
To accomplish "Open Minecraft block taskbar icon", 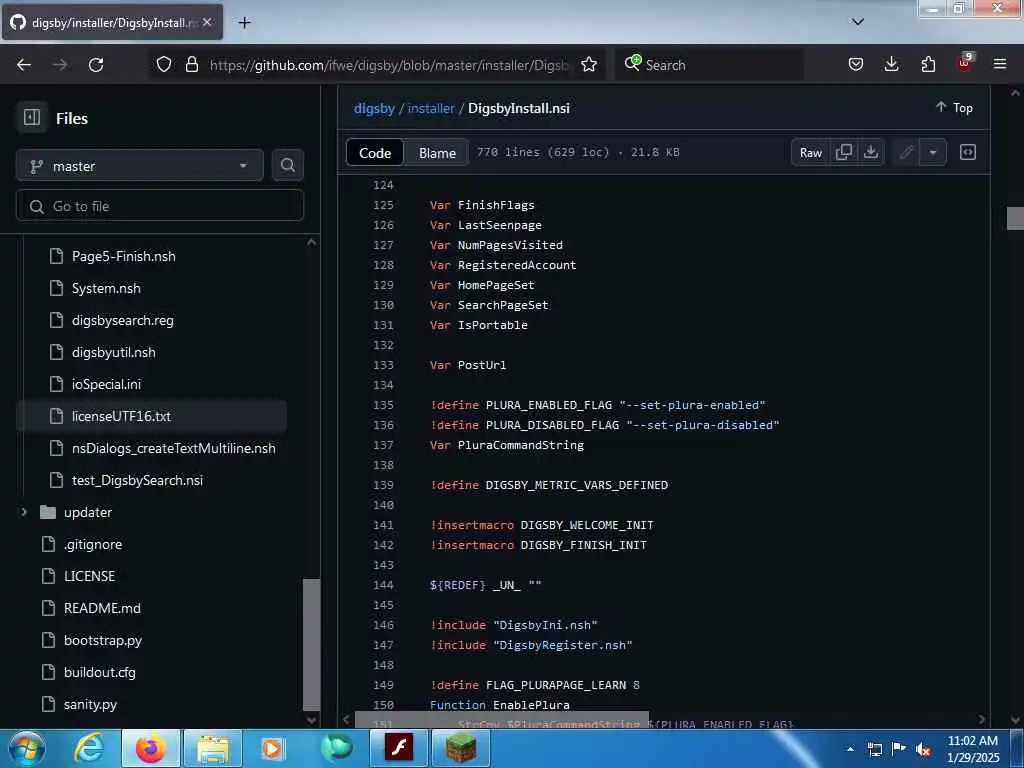I will click(x=460, y=748).
